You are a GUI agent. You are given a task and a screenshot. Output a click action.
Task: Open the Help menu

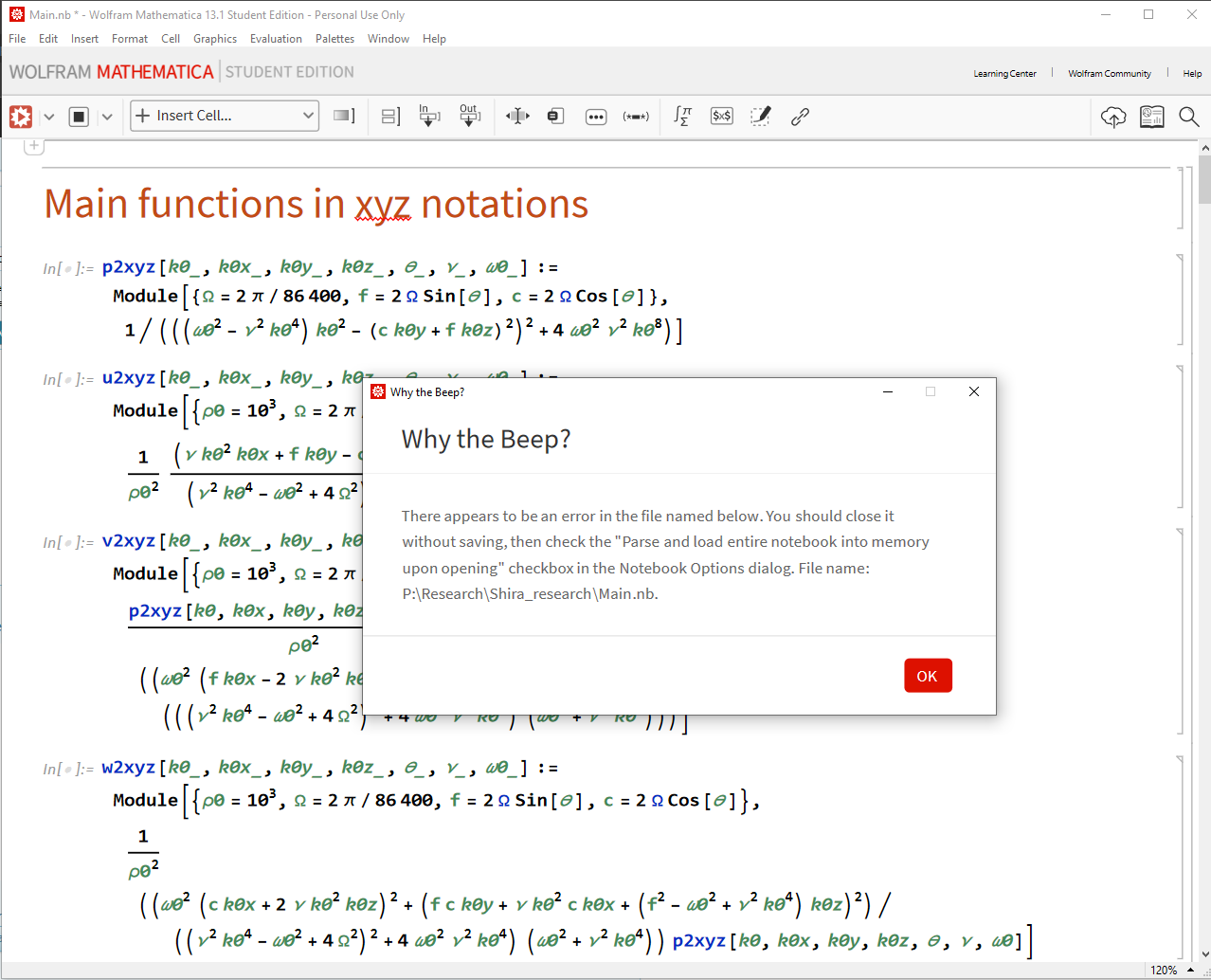434,39
